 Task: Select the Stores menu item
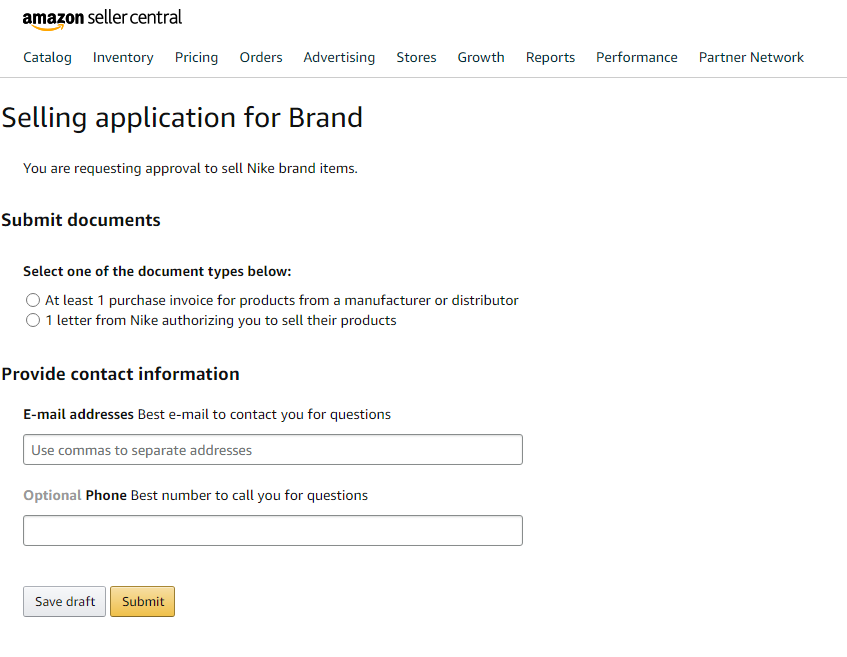pyautogui.click(x=416, y=58)
